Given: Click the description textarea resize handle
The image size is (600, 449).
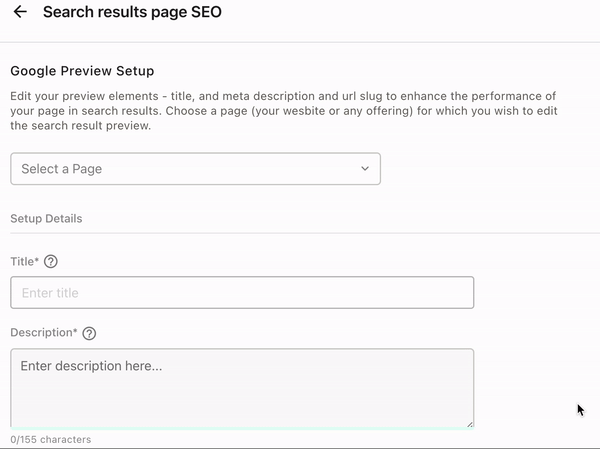Looking at the screenshot, I should [x=470, y=423].
